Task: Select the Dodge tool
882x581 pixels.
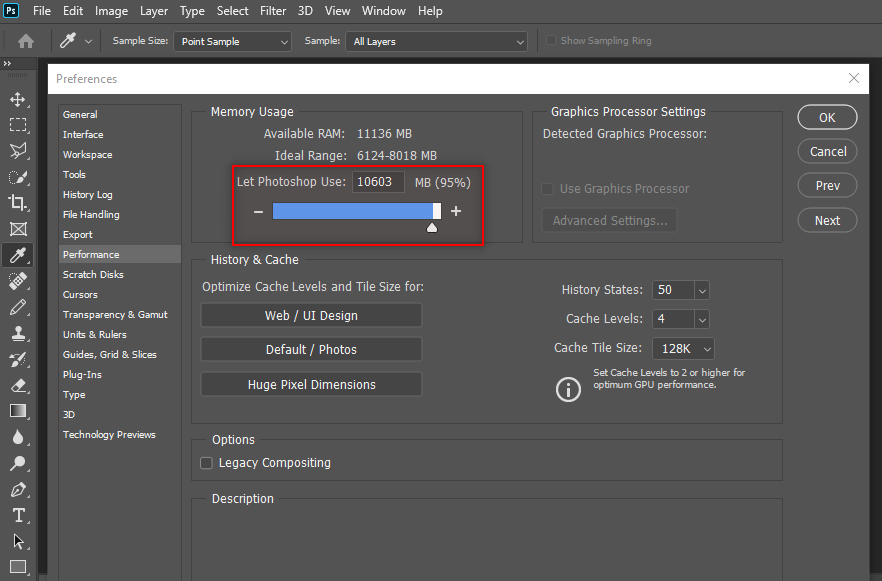Action: click(17, 463)
